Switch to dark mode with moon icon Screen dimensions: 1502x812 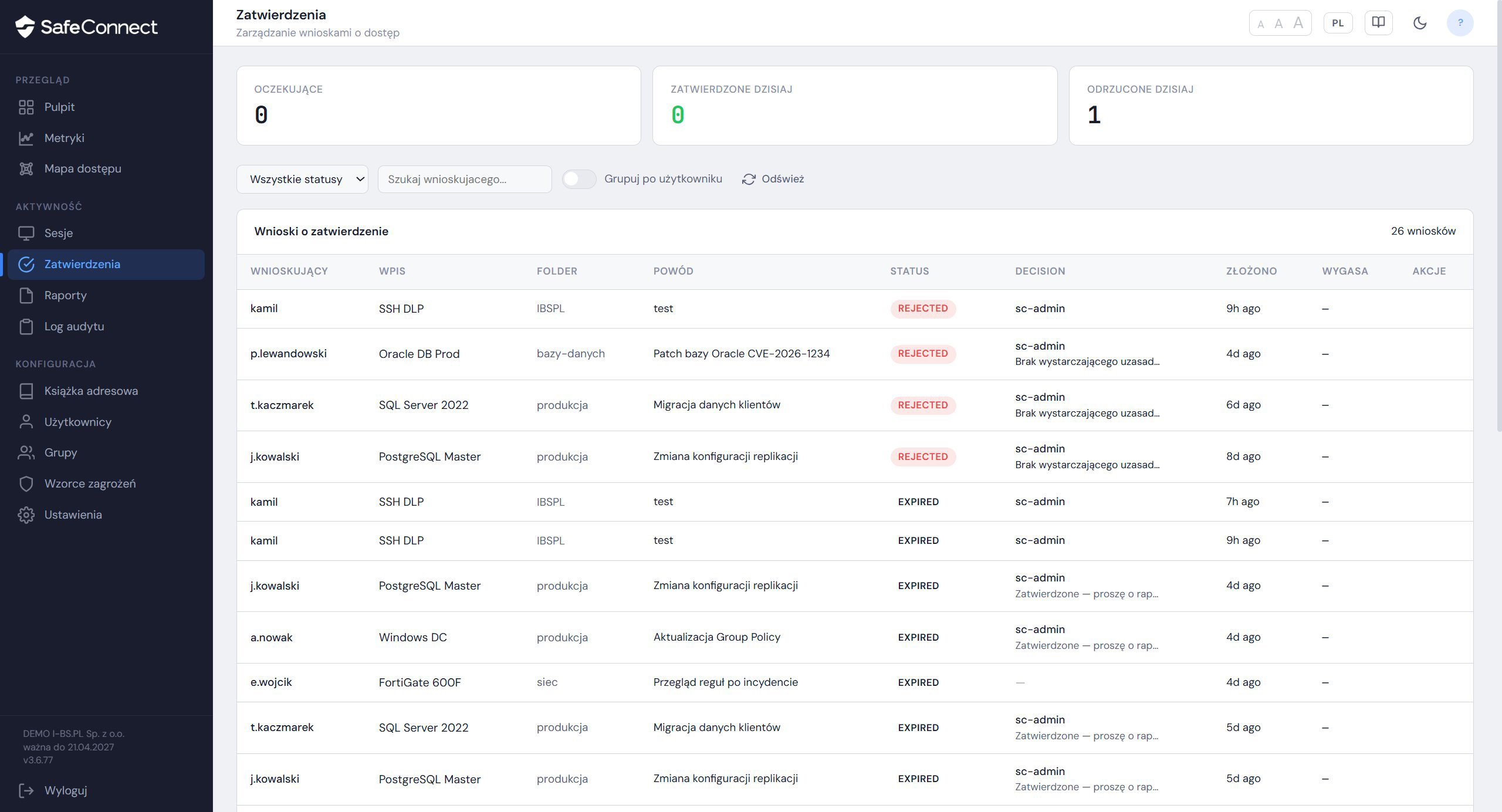1420,23
